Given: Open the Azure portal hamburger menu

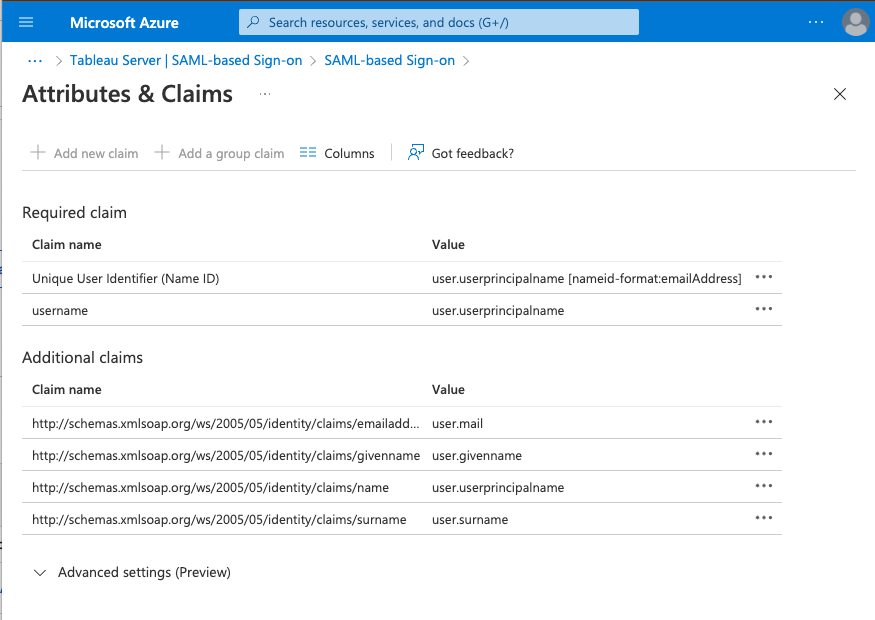Looking at the screenshot, I should [x=26, y=22].
